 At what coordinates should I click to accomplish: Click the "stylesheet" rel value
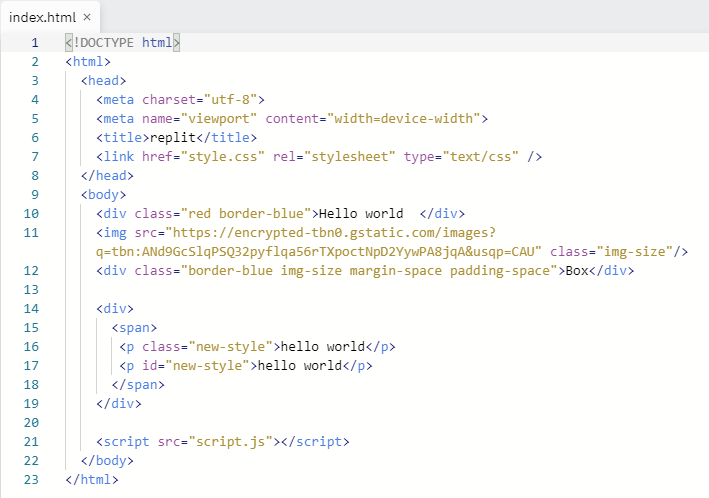(350, 157)
